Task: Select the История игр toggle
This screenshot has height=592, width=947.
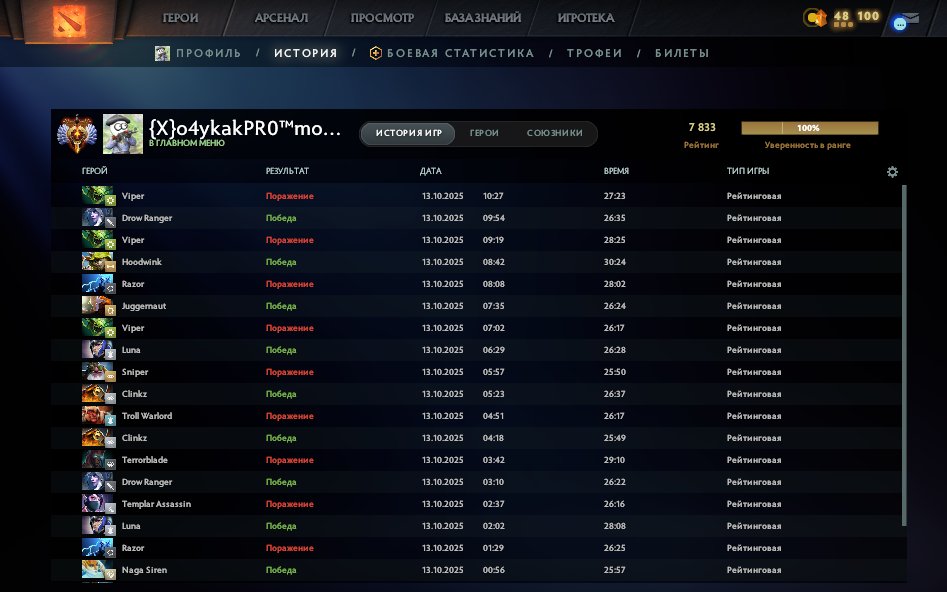Action: point(408,134)
